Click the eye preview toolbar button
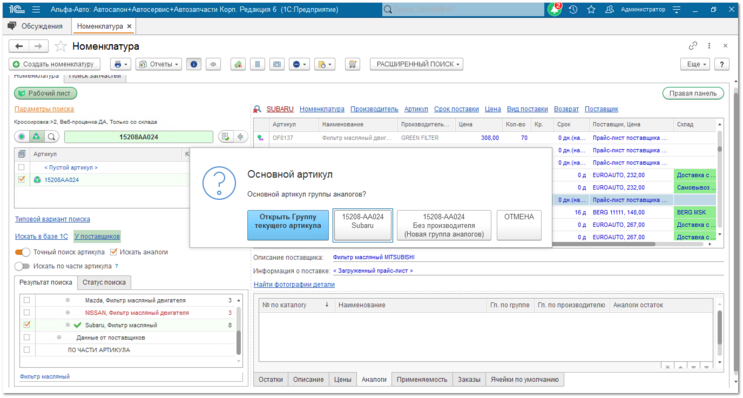The height and width of the screenshot is (398, 743). pyautogui.click(x=213, y=64)
